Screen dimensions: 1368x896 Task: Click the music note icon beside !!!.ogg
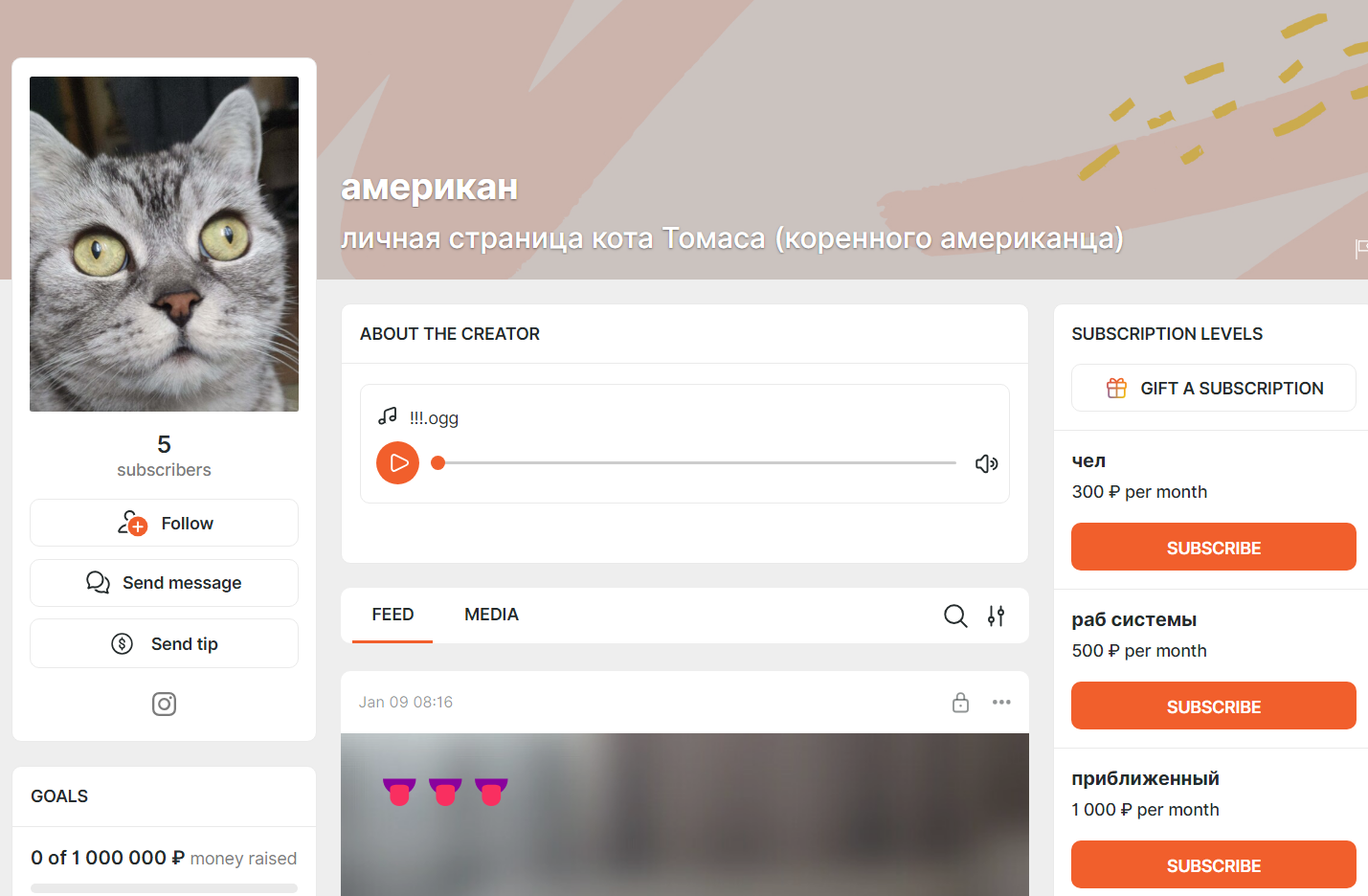(x=388, y=415)
